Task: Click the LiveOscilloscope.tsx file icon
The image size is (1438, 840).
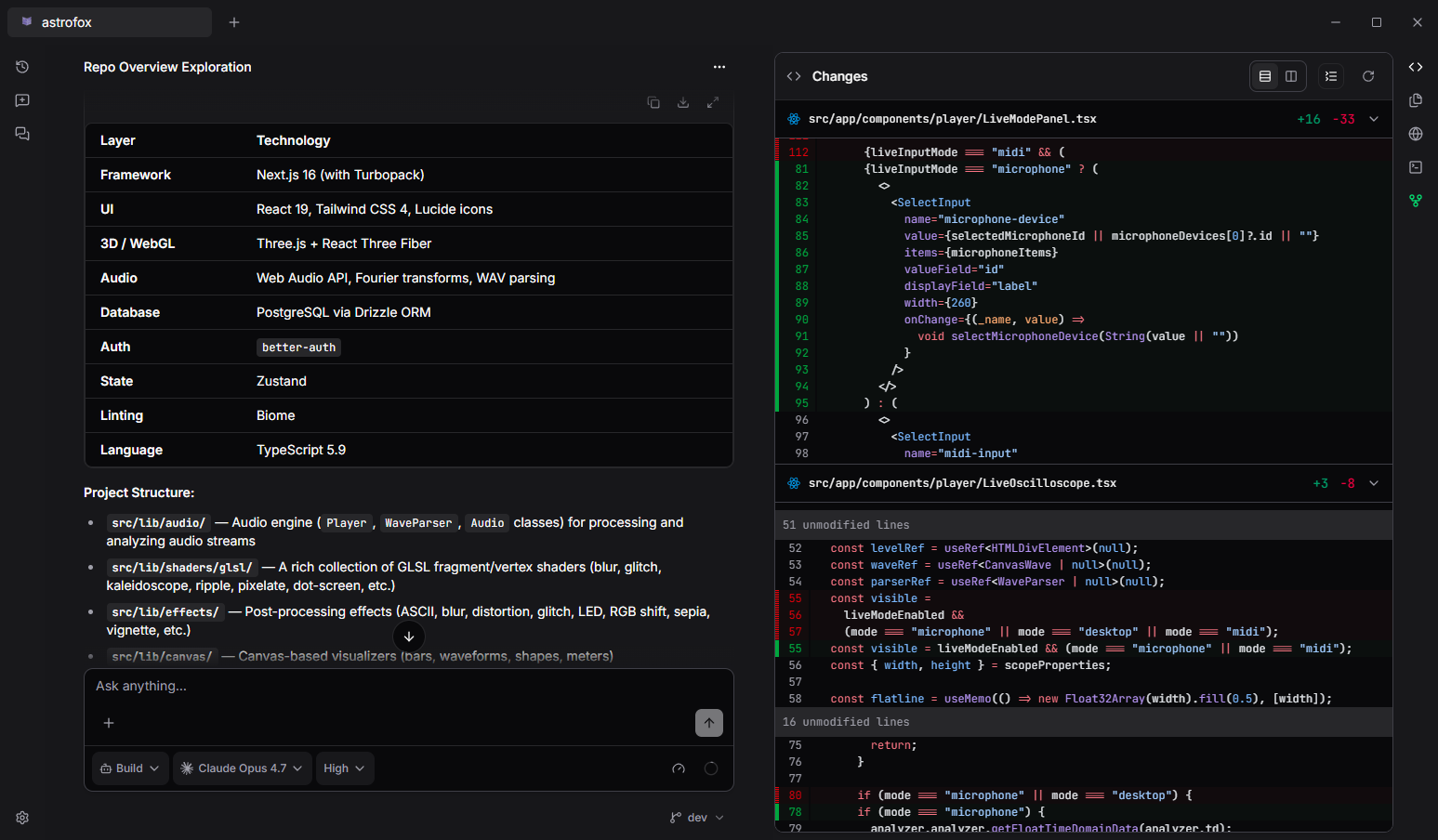Action: pos(794,483)
